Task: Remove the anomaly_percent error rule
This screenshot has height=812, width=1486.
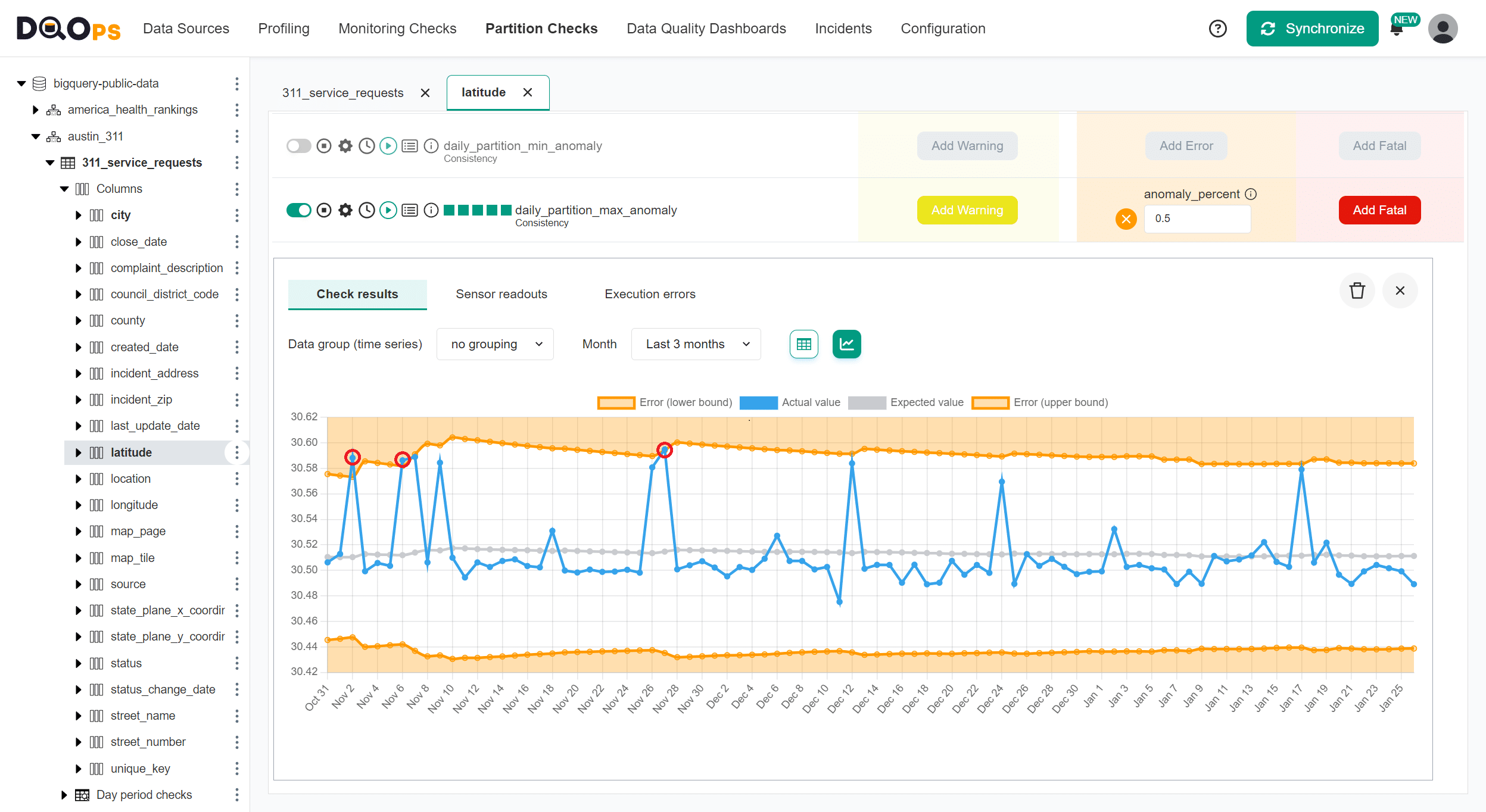Action: point(1126,219)
